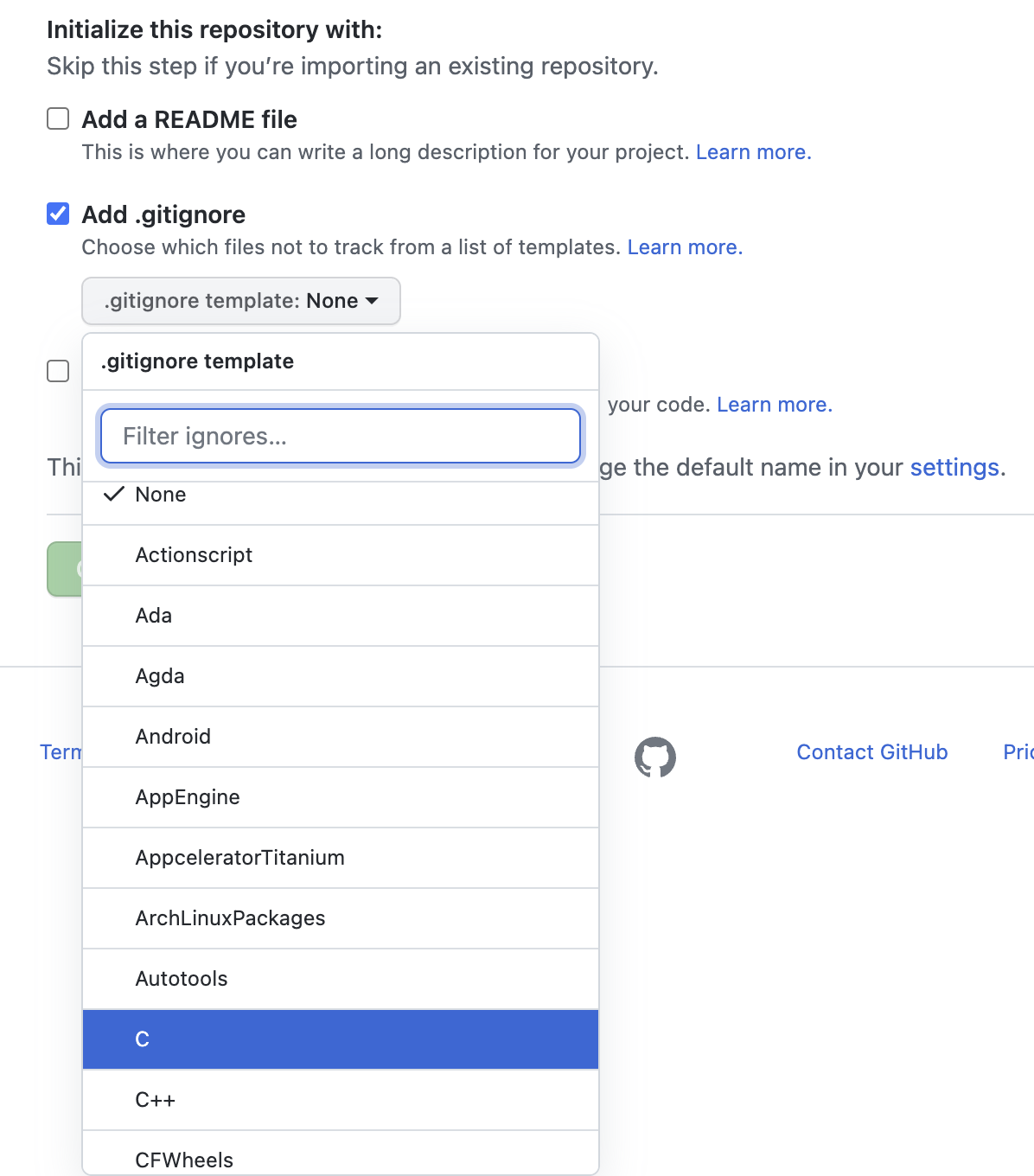Select ArchLinuxPackages from the list
Screen dimensions: 1034x1176
pos(341,918)
